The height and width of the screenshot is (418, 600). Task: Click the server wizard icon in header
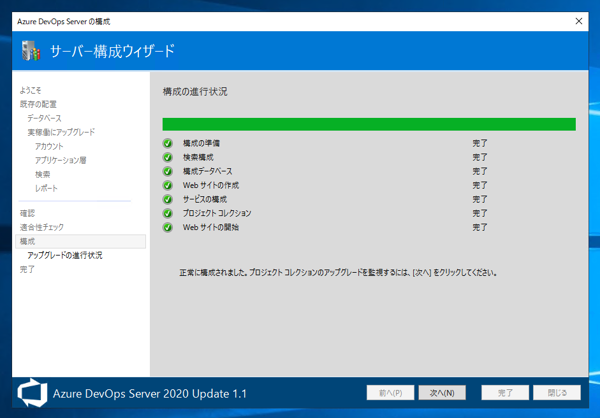coord(31,51)
